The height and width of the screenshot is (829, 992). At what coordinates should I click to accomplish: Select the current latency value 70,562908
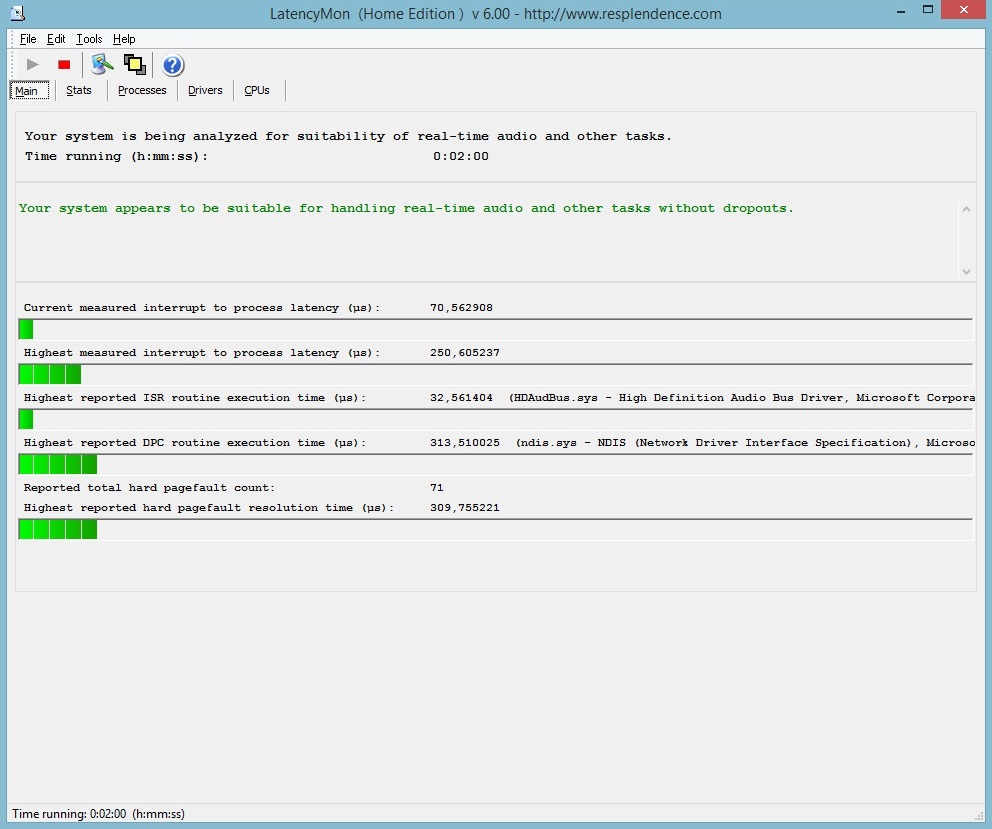coord(461,308)
